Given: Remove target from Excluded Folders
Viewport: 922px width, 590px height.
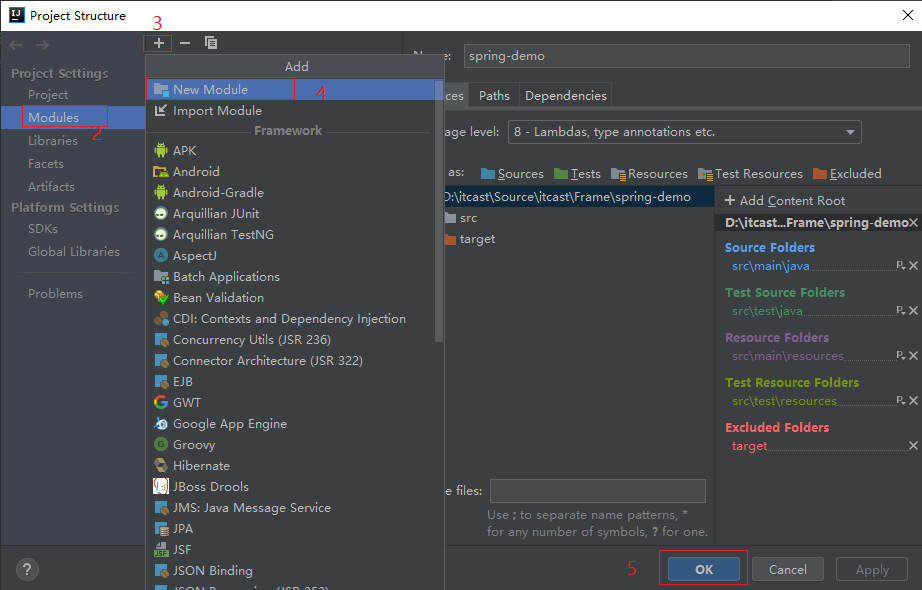Looking at the screenshot, I should tap(913, 446).
